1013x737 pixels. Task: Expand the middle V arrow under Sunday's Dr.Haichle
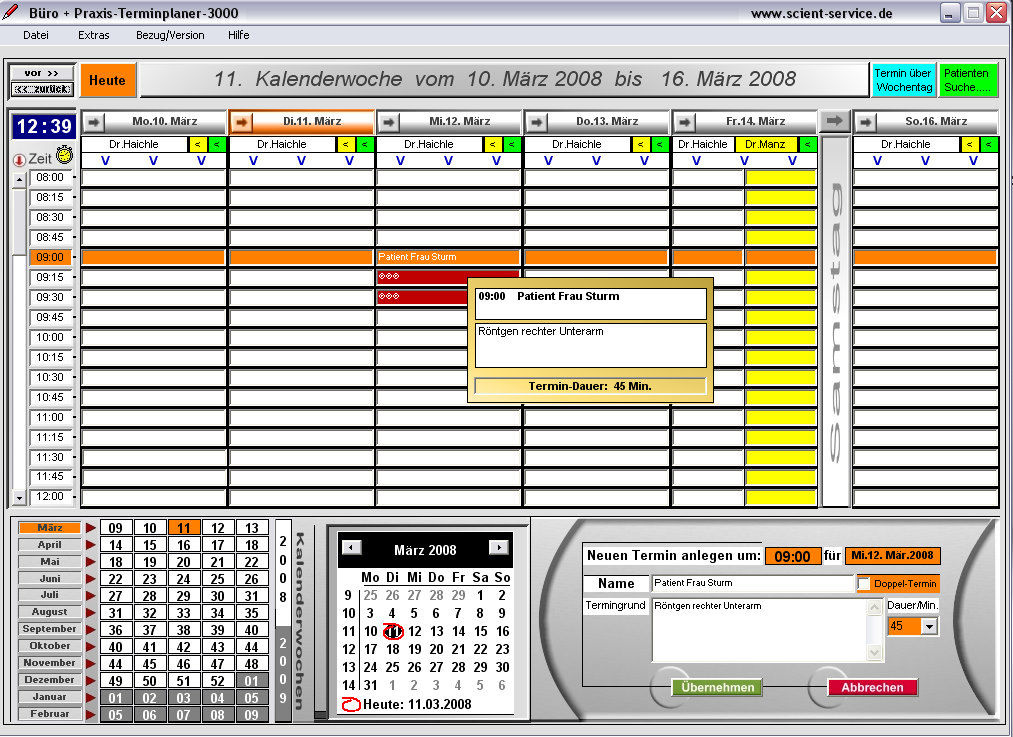pos(925,161)
